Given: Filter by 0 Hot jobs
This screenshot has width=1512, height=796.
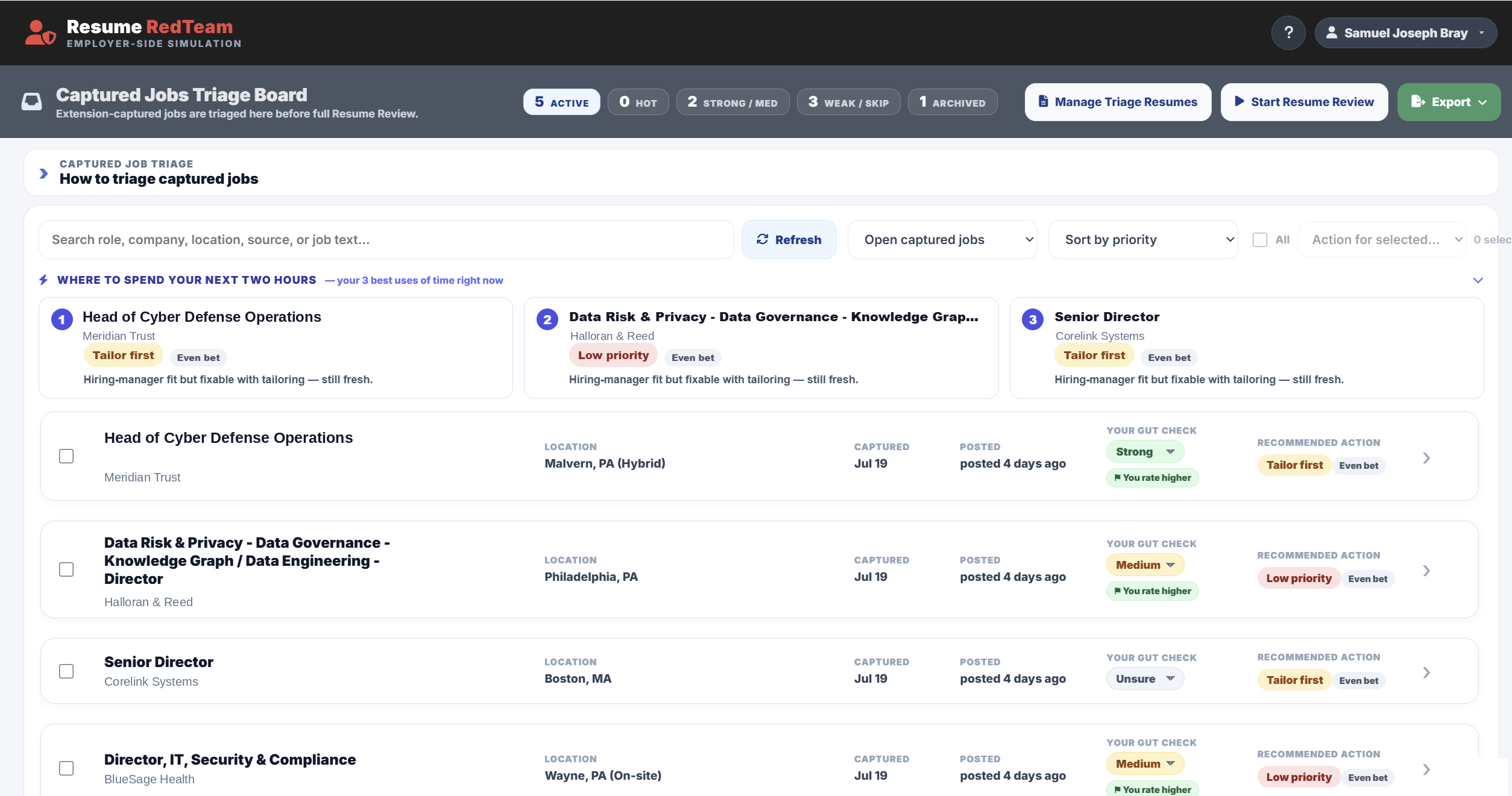Looking at the screenshot, I should tap(638, 102).
